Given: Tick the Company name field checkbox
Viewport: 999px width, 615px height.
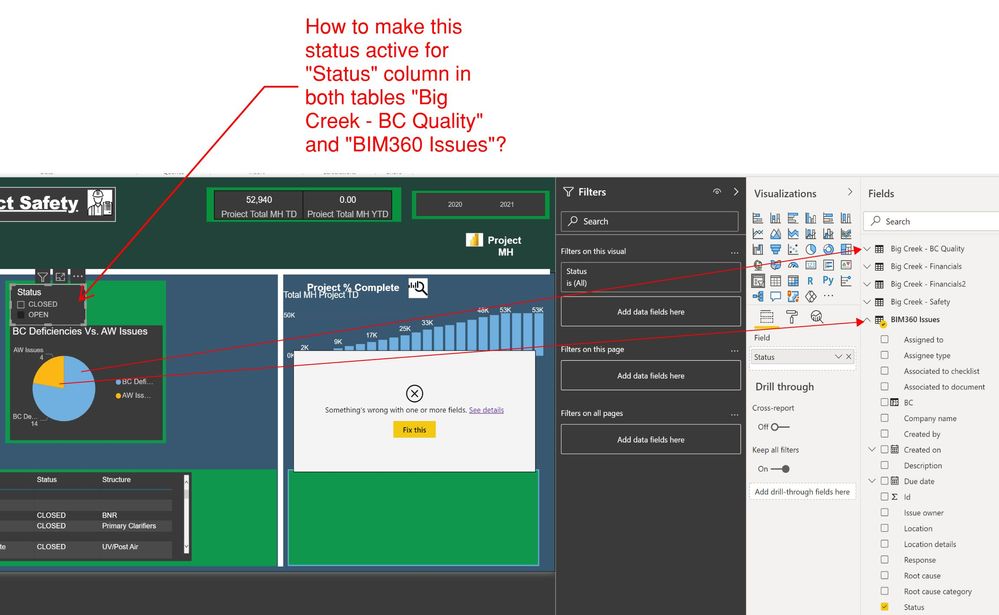Looking at the screenshot, I should point(884,418).
